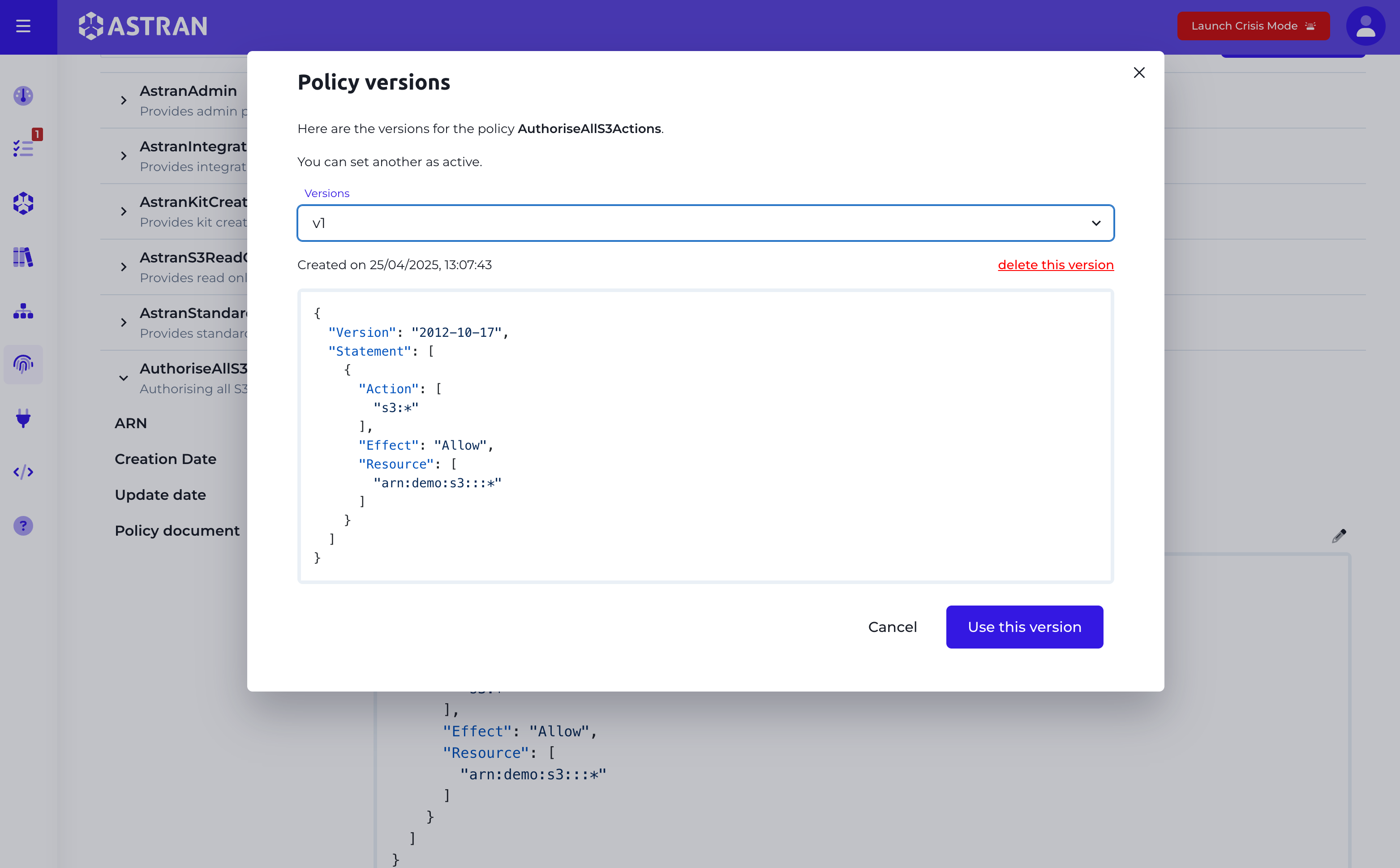
Task: Click "You can set another as active." text
Action: (390, 162)
